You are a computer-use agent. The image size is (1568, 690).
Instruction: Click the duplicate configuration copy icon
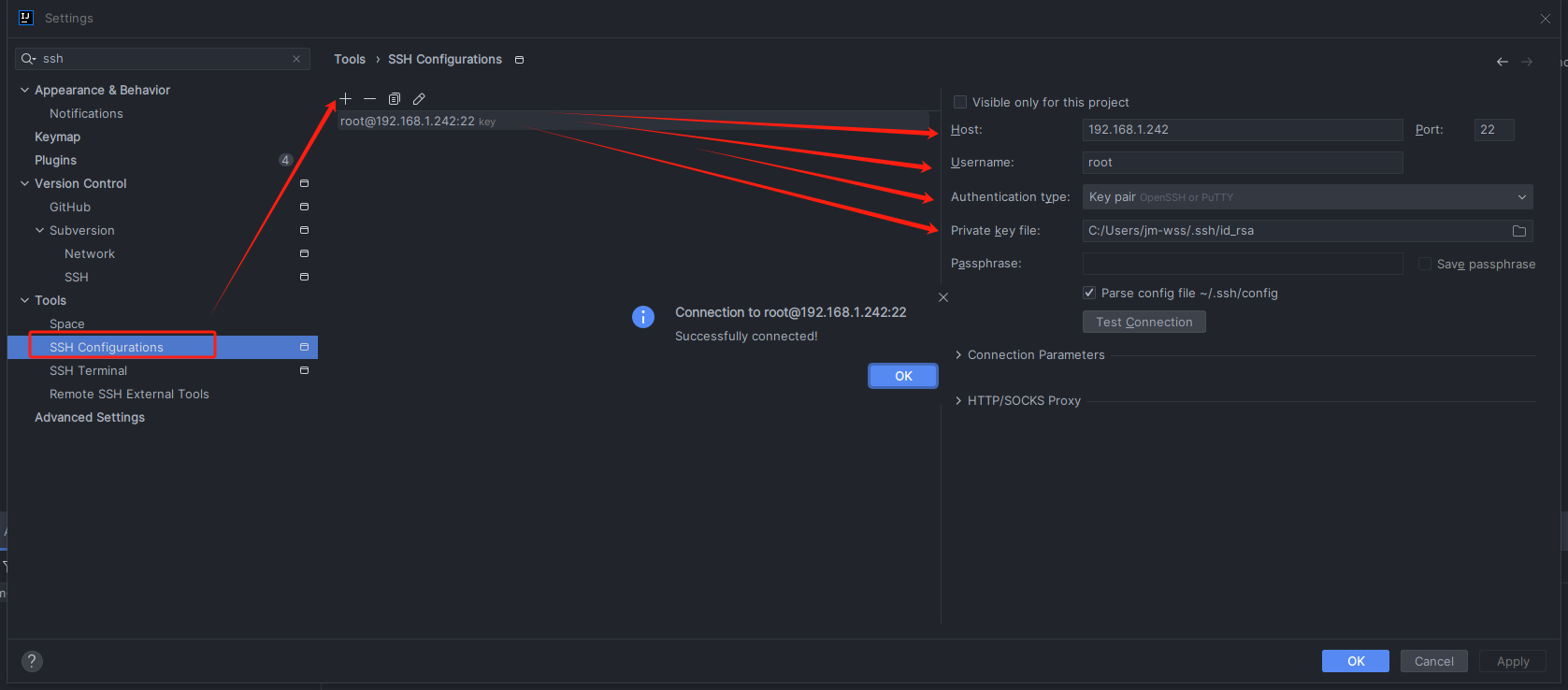point(395,98)
